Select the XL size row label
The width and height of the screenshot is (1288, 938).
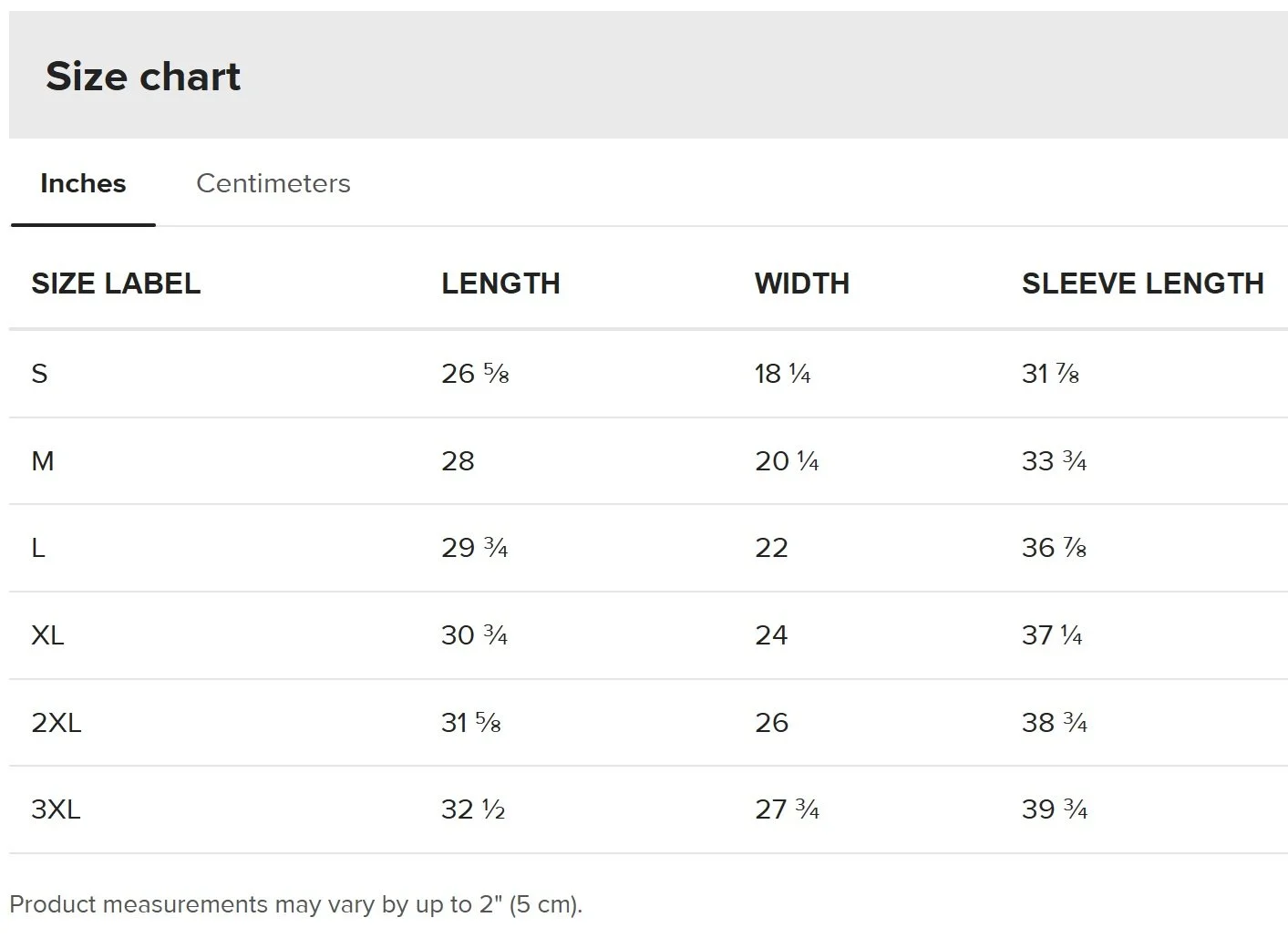pyautogui.click(x=47, y=635)
